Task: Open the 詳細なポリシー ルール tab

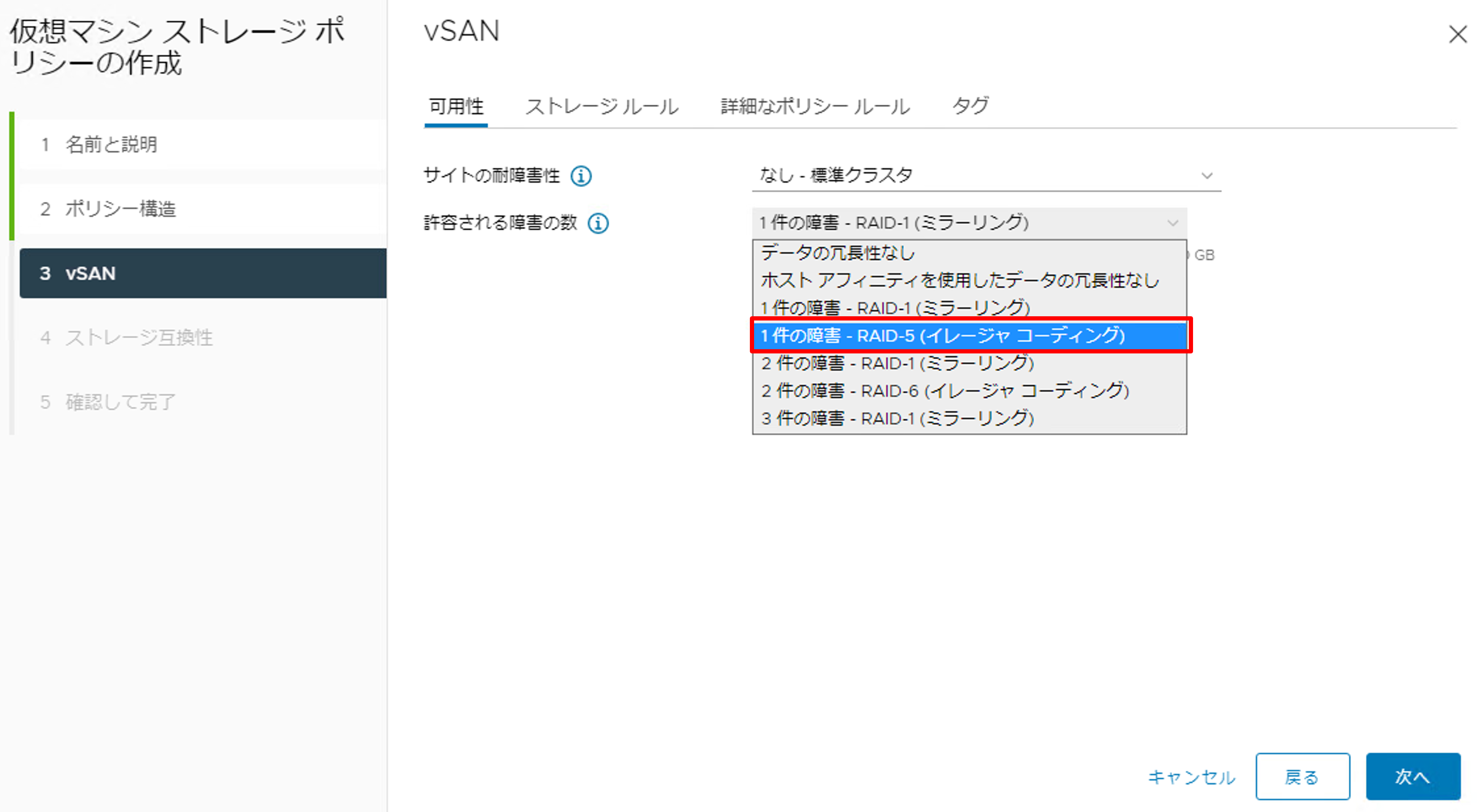Action: [815, 107]
